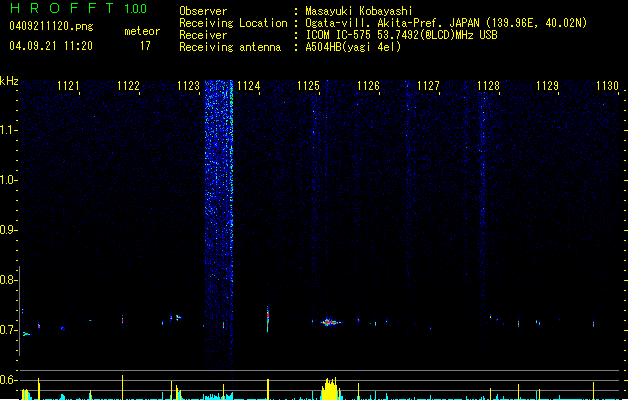This screenshot has height=400, width=629.
Task: Click the 1.0 kHz axis label
Action: click(8, 180)
